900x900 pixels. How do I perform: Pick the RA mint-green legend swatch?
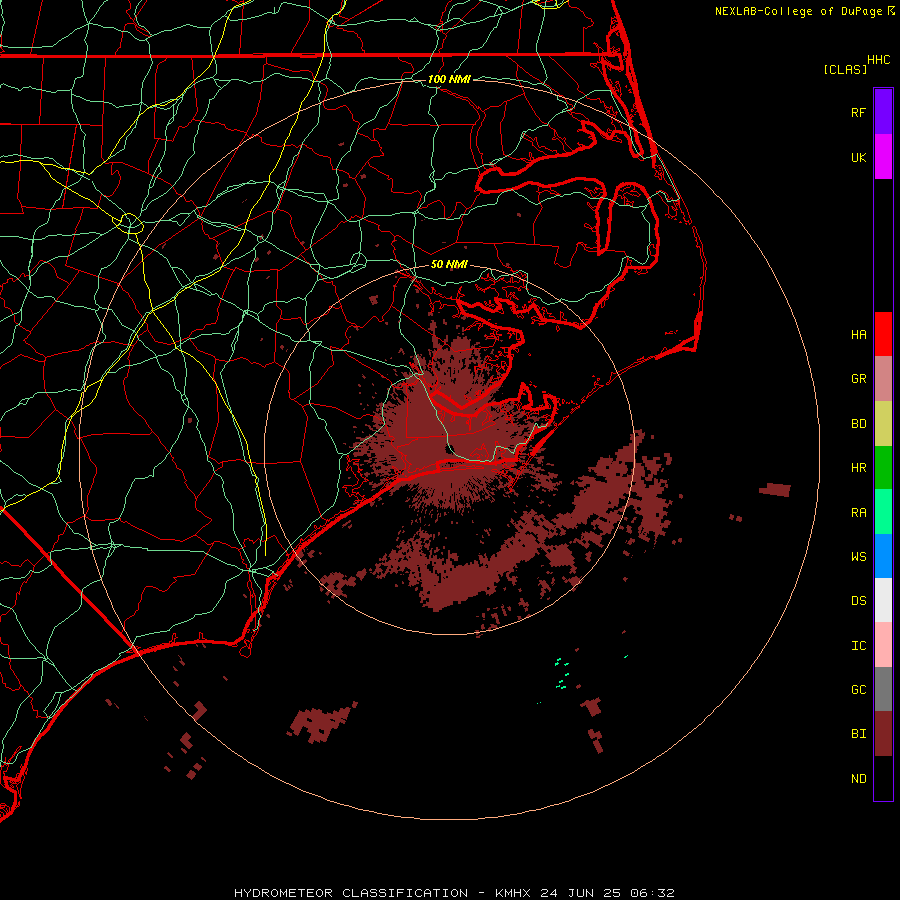click(x=883, y=512)
